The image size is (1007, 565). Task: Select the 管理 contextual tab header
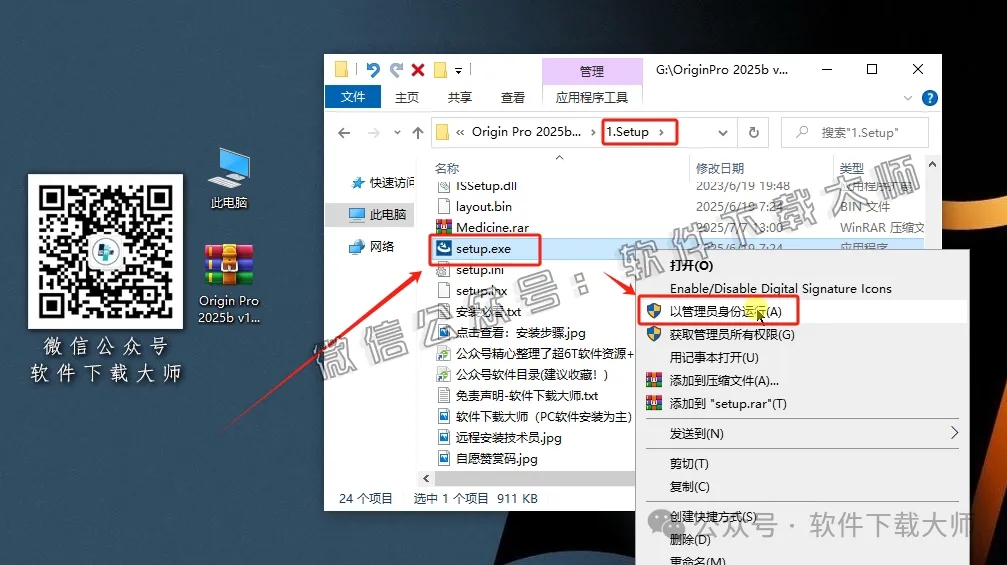(x=591, y=71)
